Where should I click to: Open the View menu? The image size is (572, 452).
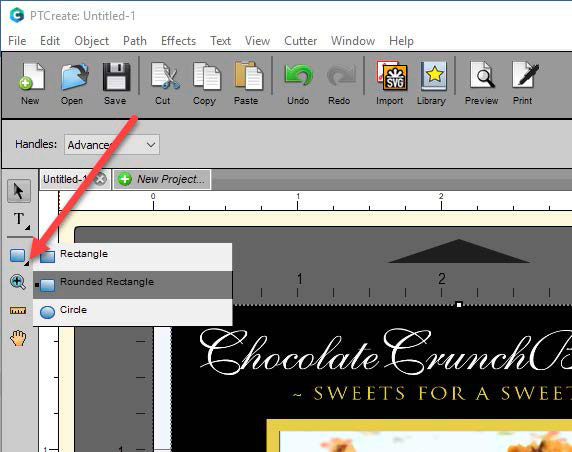tap(258, 41)
